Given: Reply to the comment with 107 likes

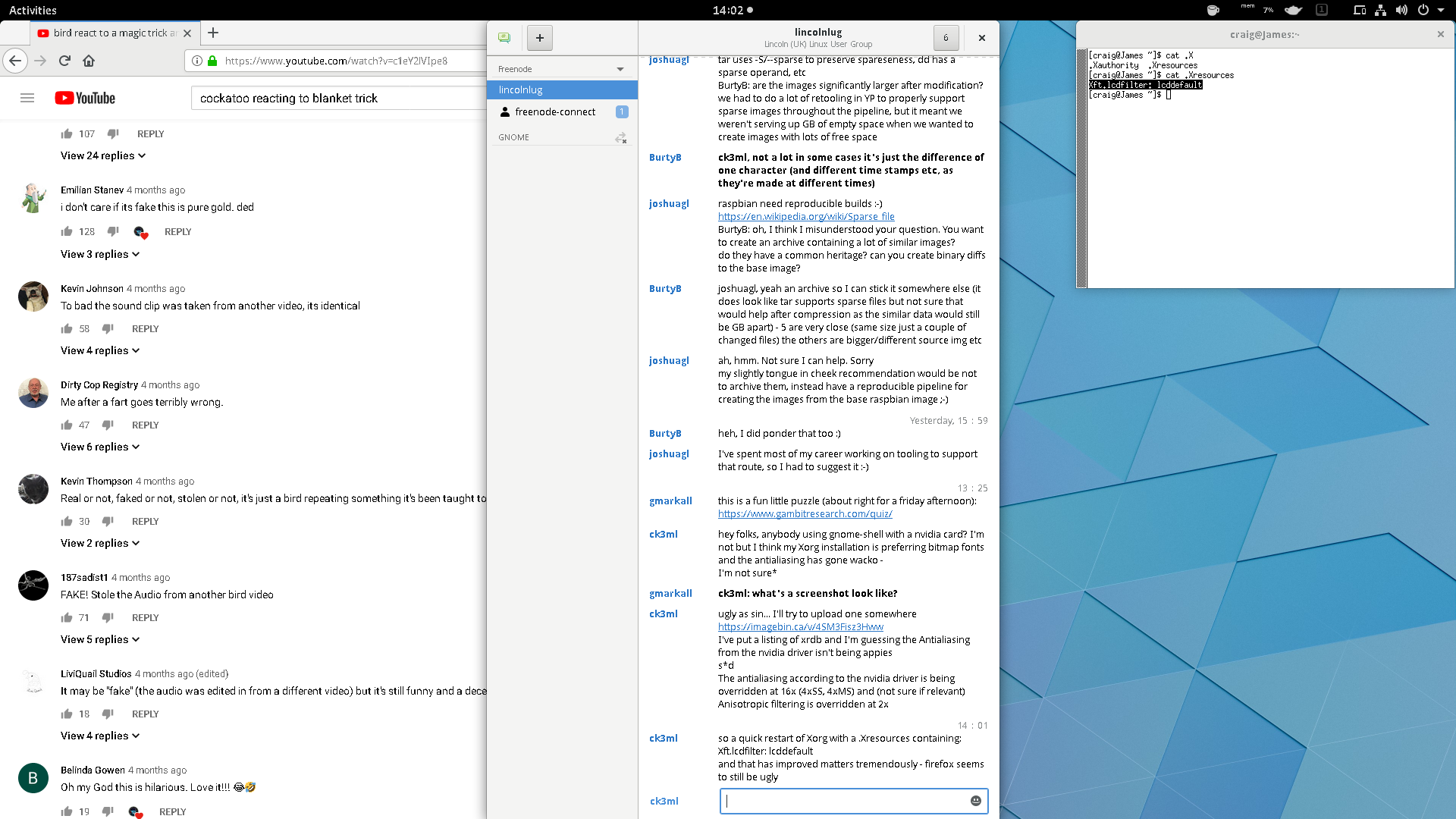Looking at the screenshot, I should tap(150, 133).
